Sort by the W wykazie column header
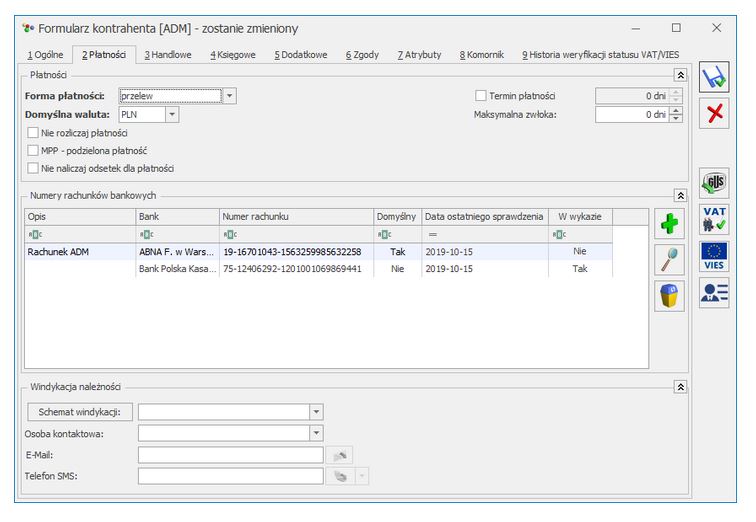 pos(580,217)
